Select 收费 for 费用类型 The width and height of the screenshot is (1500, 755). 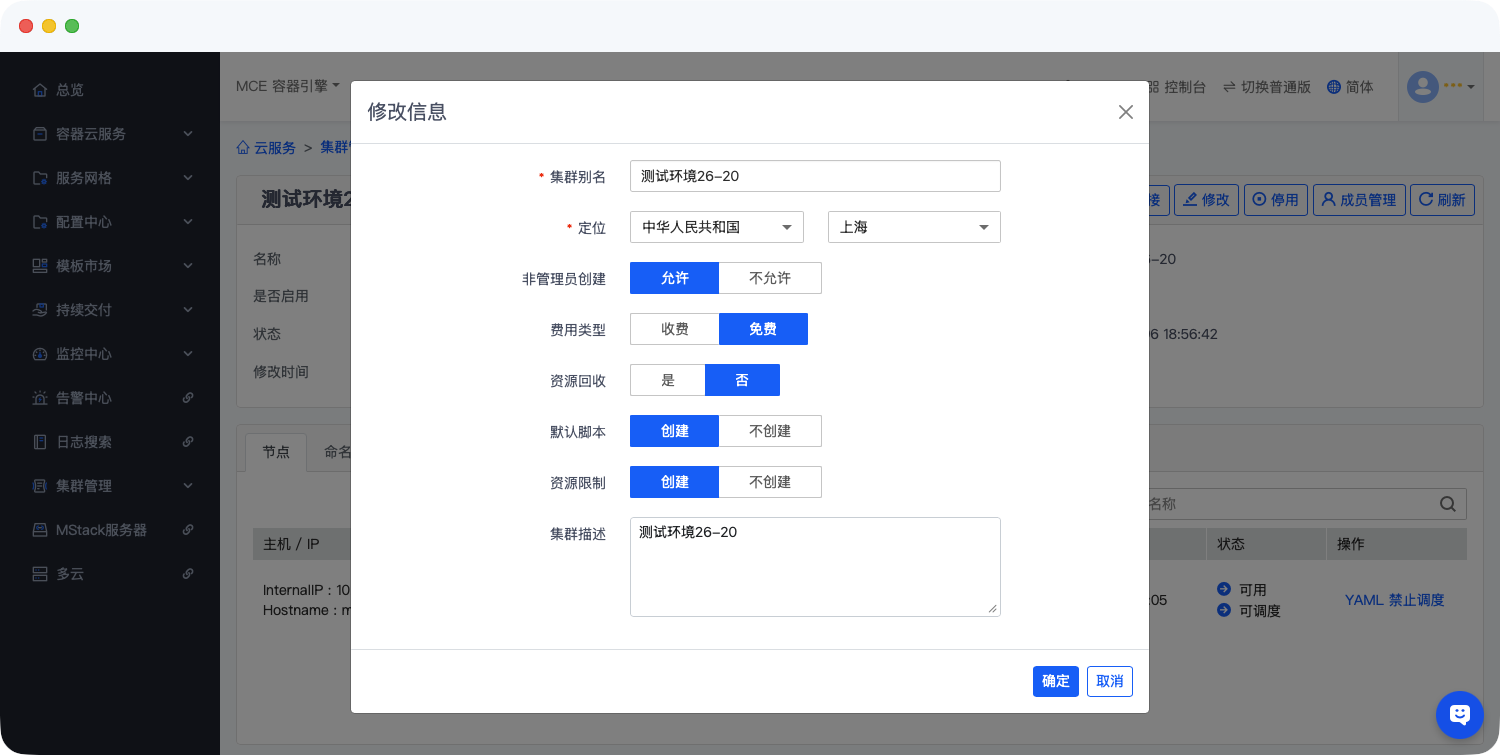[x=674, y=329]
